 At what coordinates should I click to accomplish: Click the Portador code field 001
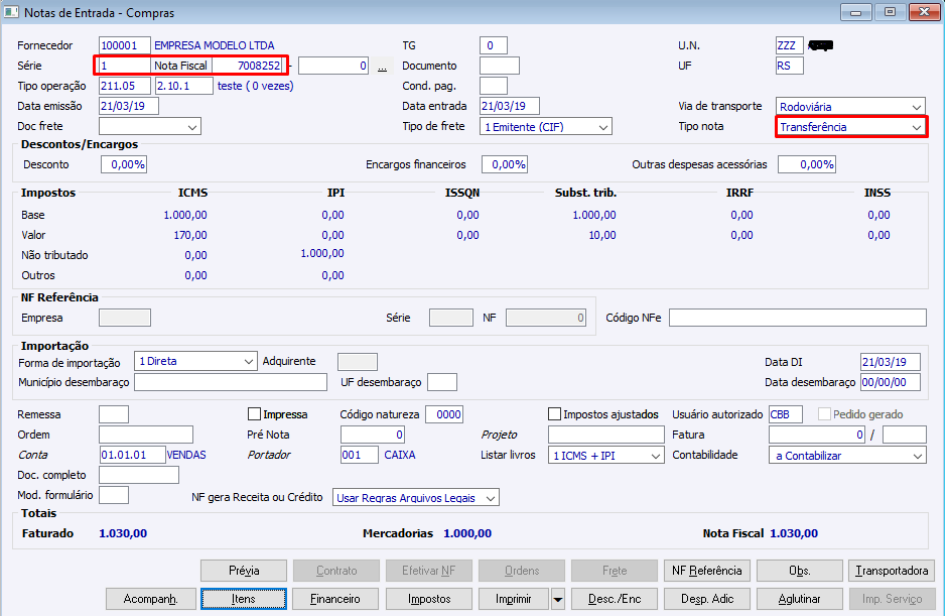point(360,455)
